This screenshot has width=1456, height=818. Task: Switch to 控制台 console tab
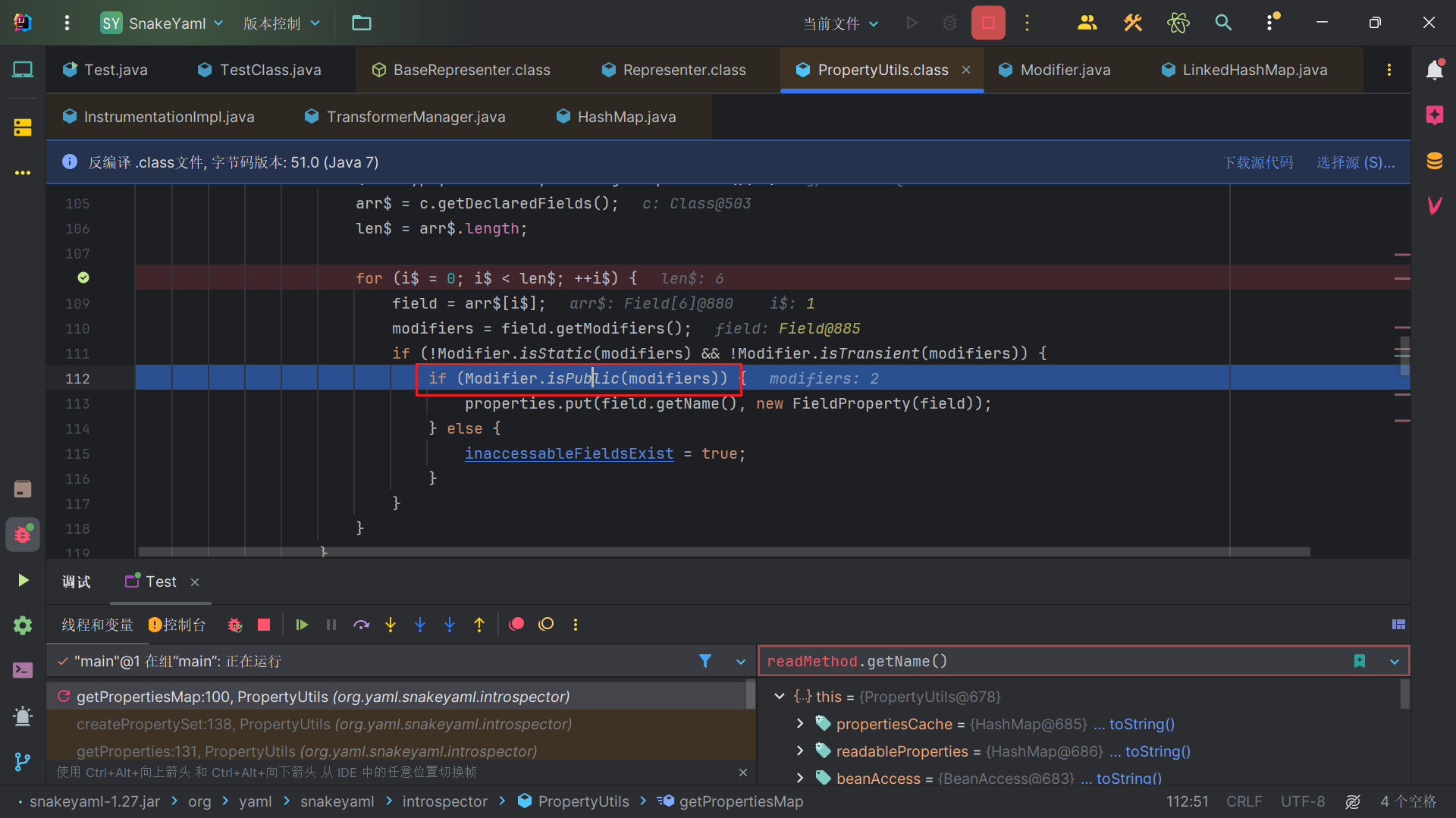[177, 625]
